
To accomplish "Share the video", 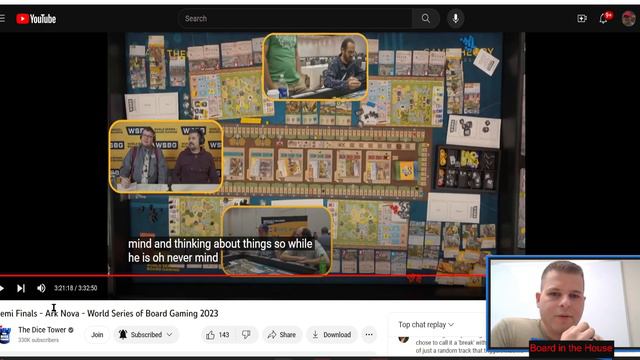I will (282, 335).
